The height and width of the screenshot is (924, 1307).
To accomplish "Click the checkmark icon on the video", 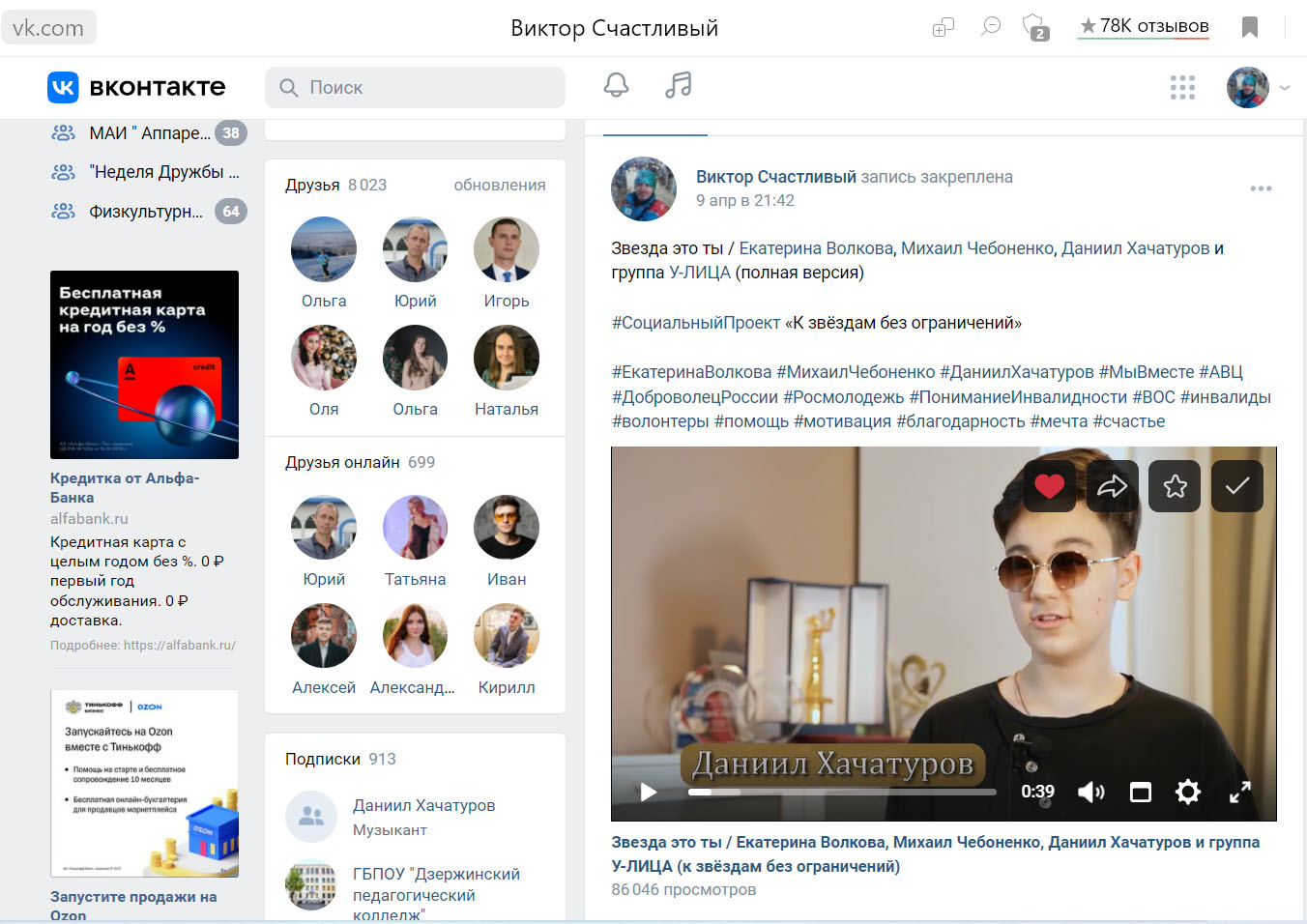I will click(x=1237, y=486).
